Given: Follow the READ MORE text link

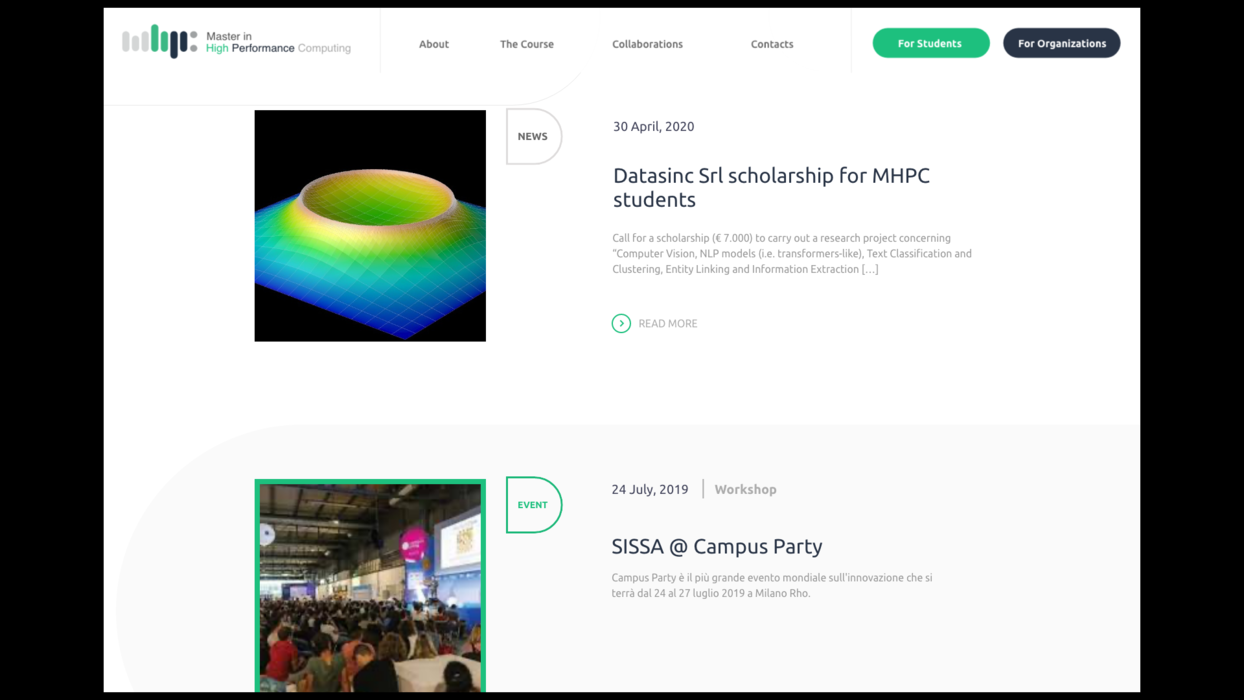Looking at the screenshot, I should point(668,324).
